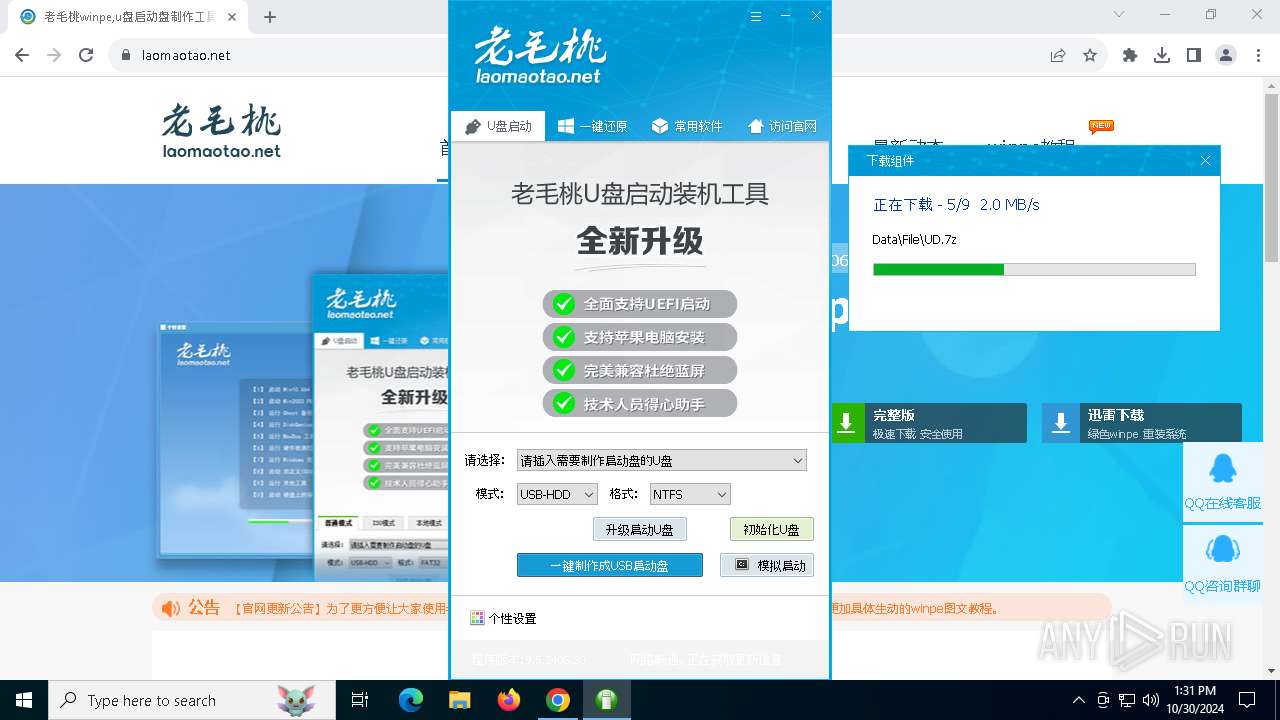Click the taskbar clock 1:31 PM

tap(1195, 700)
